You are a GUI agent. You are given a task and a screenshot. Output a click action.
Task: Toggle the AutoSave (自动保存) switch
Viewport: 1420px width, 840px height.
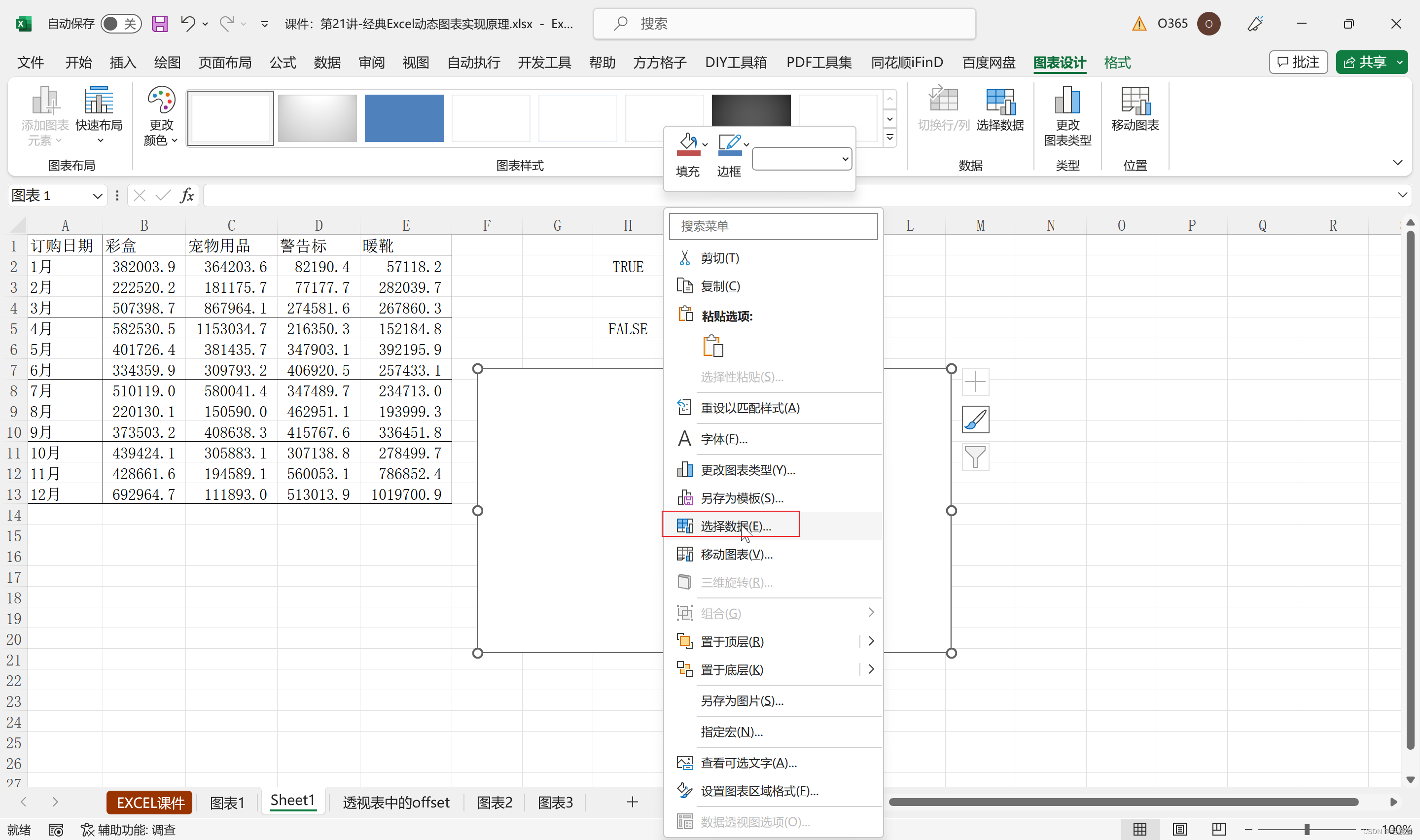[121, 23]
